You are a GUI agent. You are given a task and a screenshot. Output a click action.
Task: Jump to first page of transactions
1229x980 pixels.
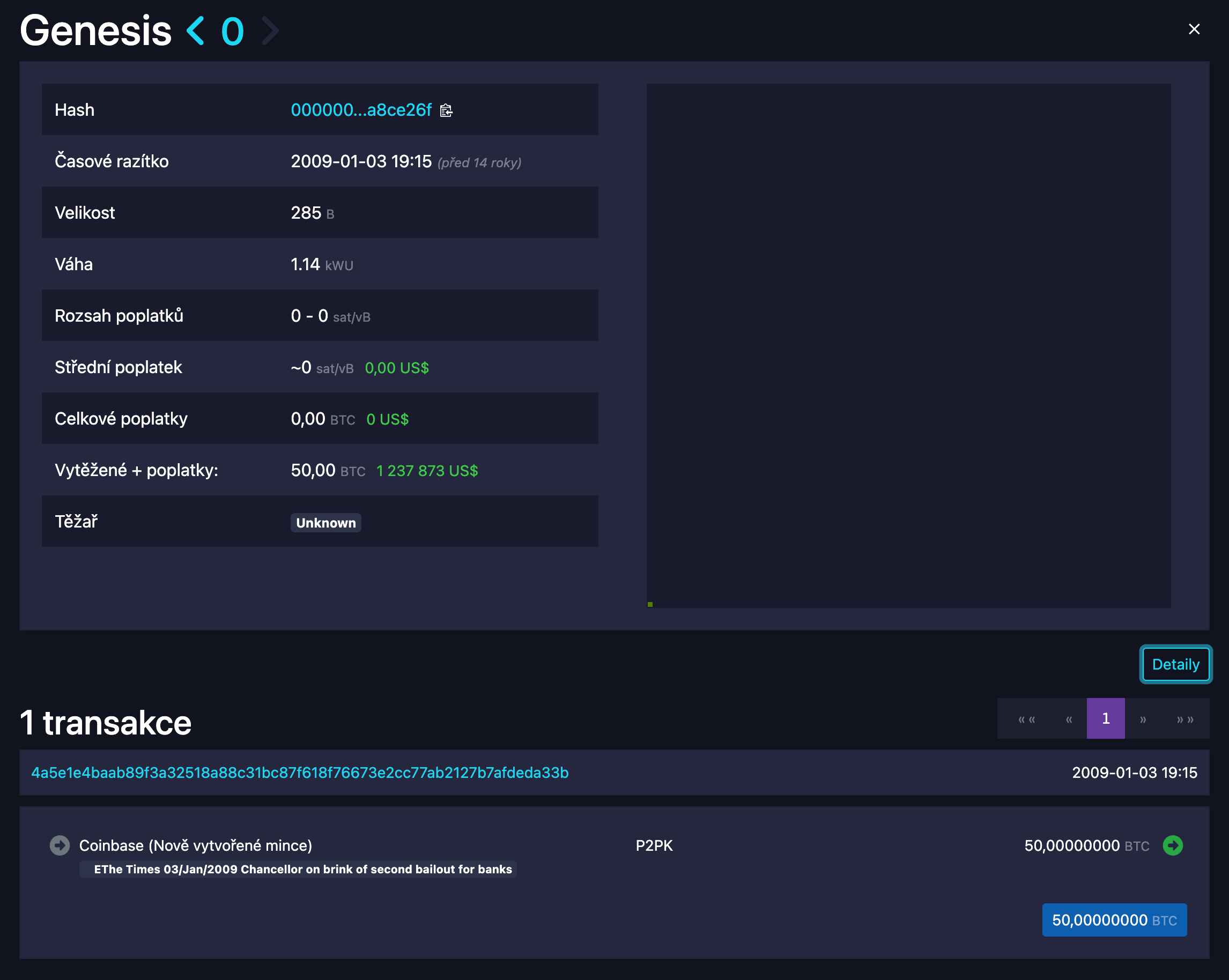[1027, 719]
